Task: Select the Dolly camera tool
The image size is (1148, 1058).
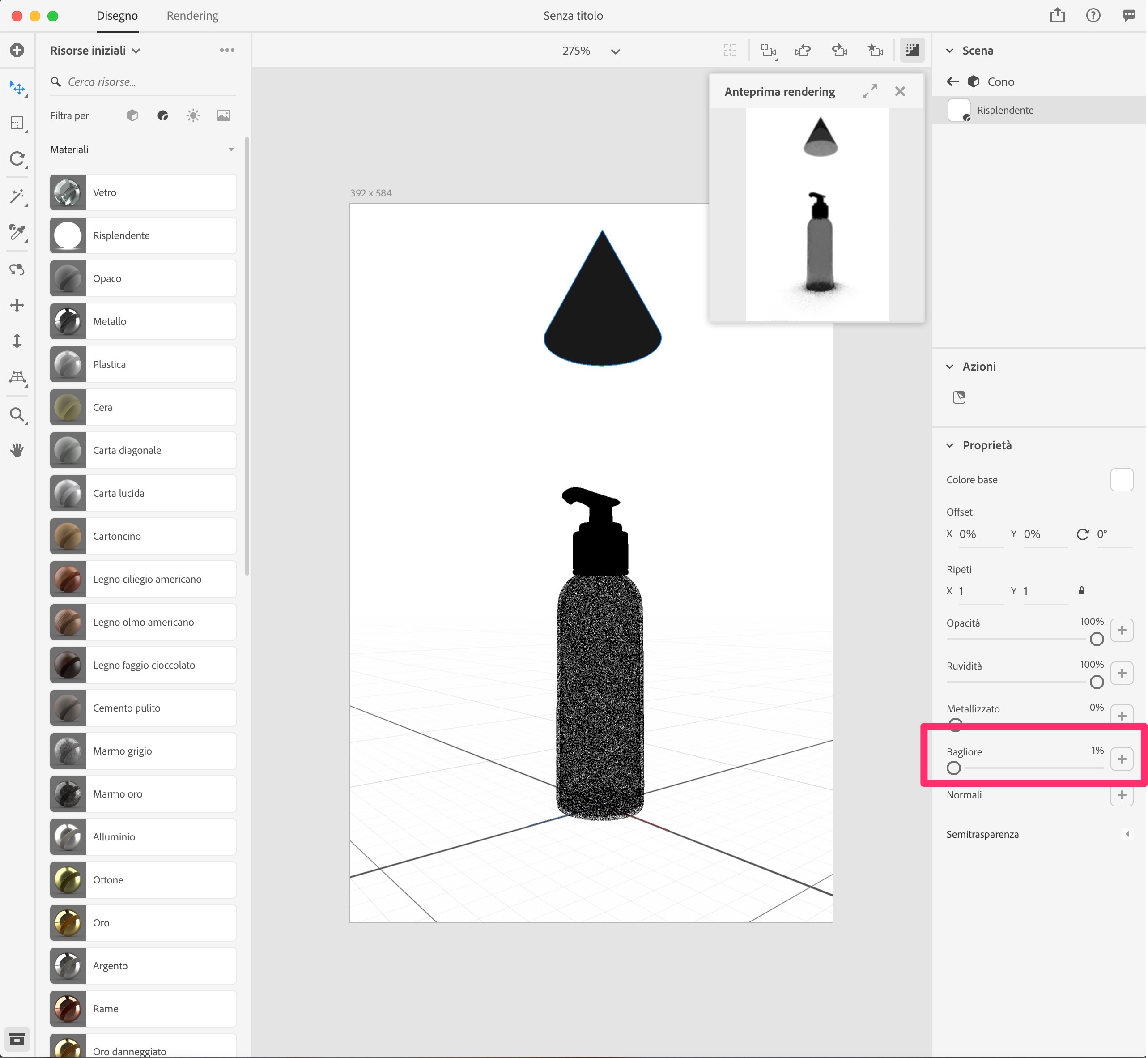Action: [x=17, y=341]
